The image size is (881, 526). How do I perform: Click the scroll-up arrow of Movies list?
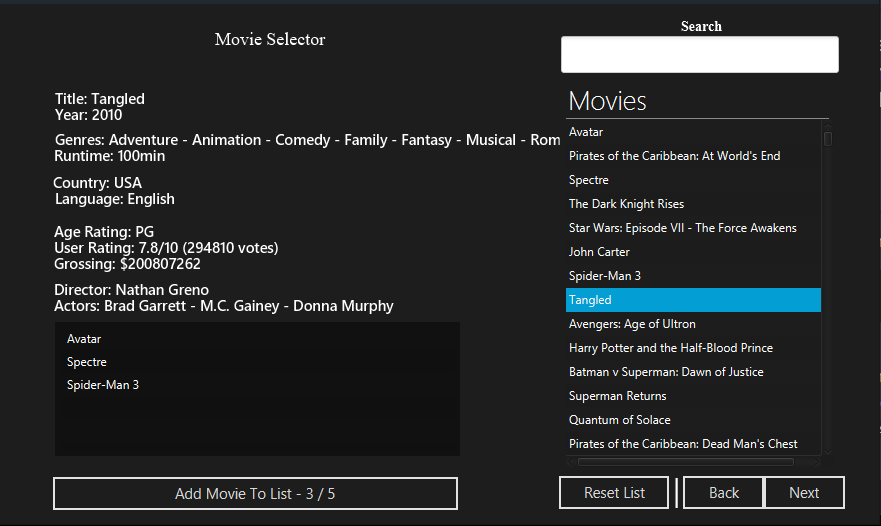828,125
